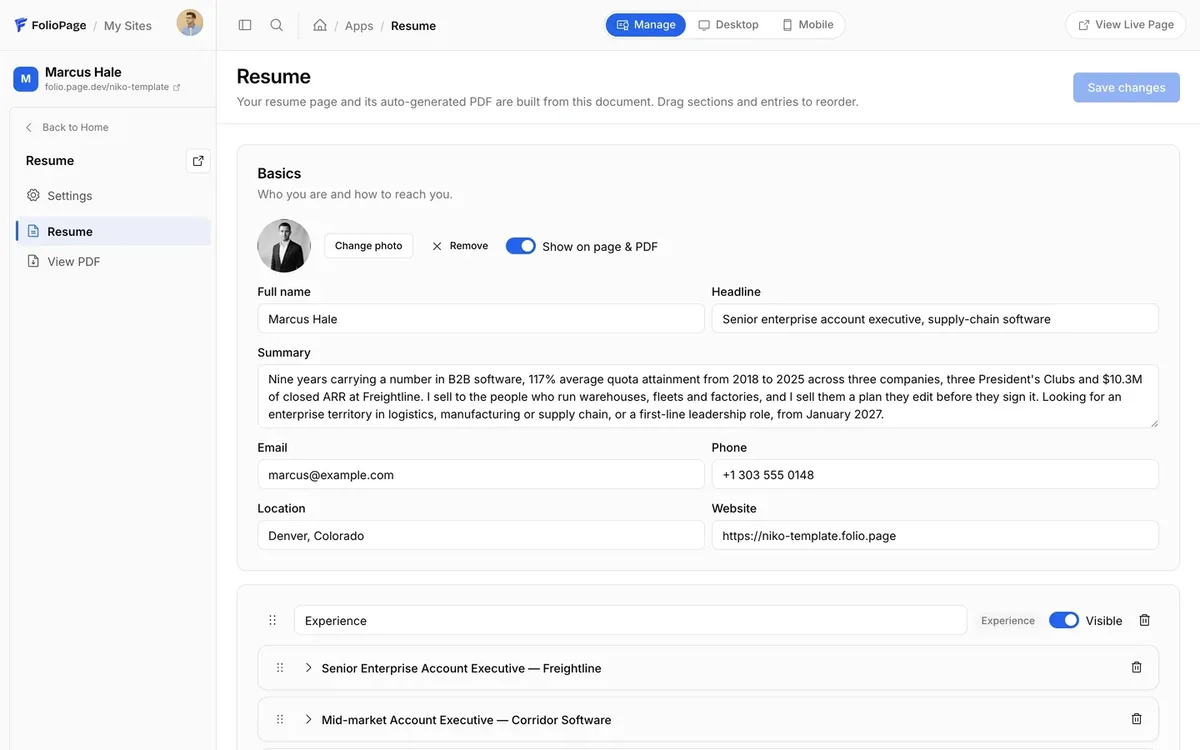Image resolution: width=1200 pixels, height=750 pixels.
Task: Focus the Email field
Action: click(481, 475)
